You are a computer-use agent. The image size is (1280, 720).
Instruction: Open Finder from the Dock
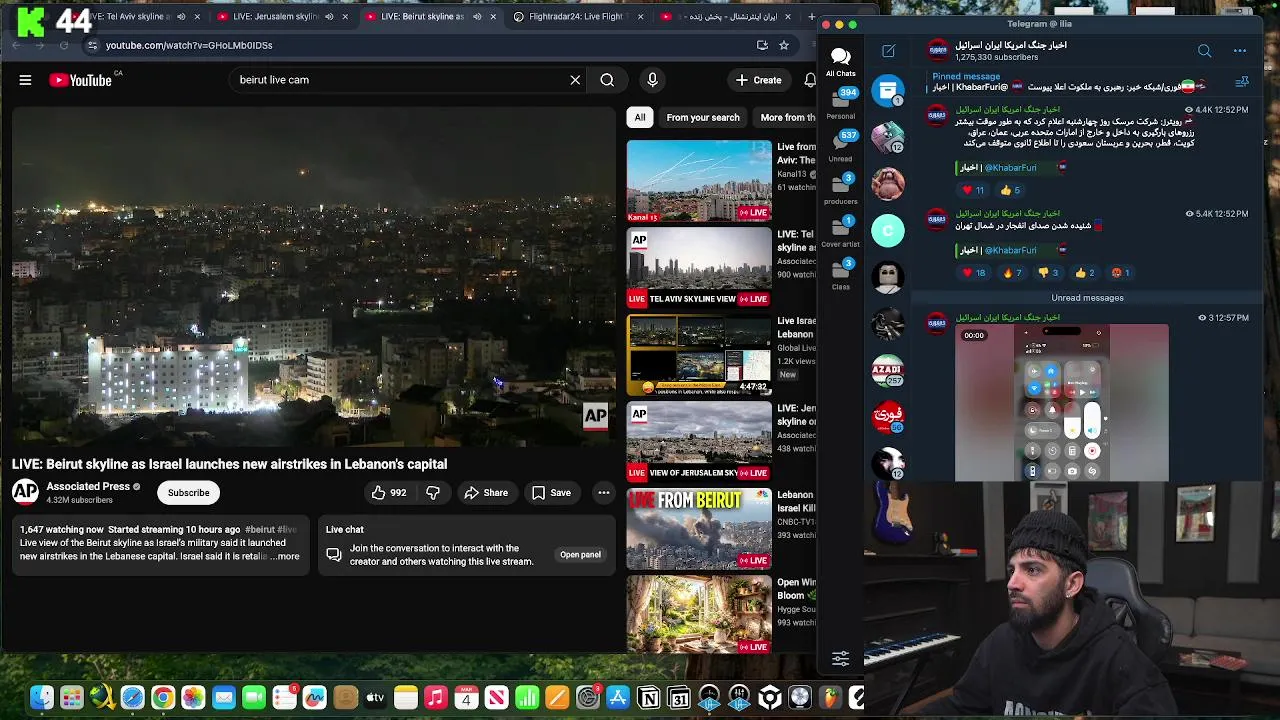click(x=41, y=698)
